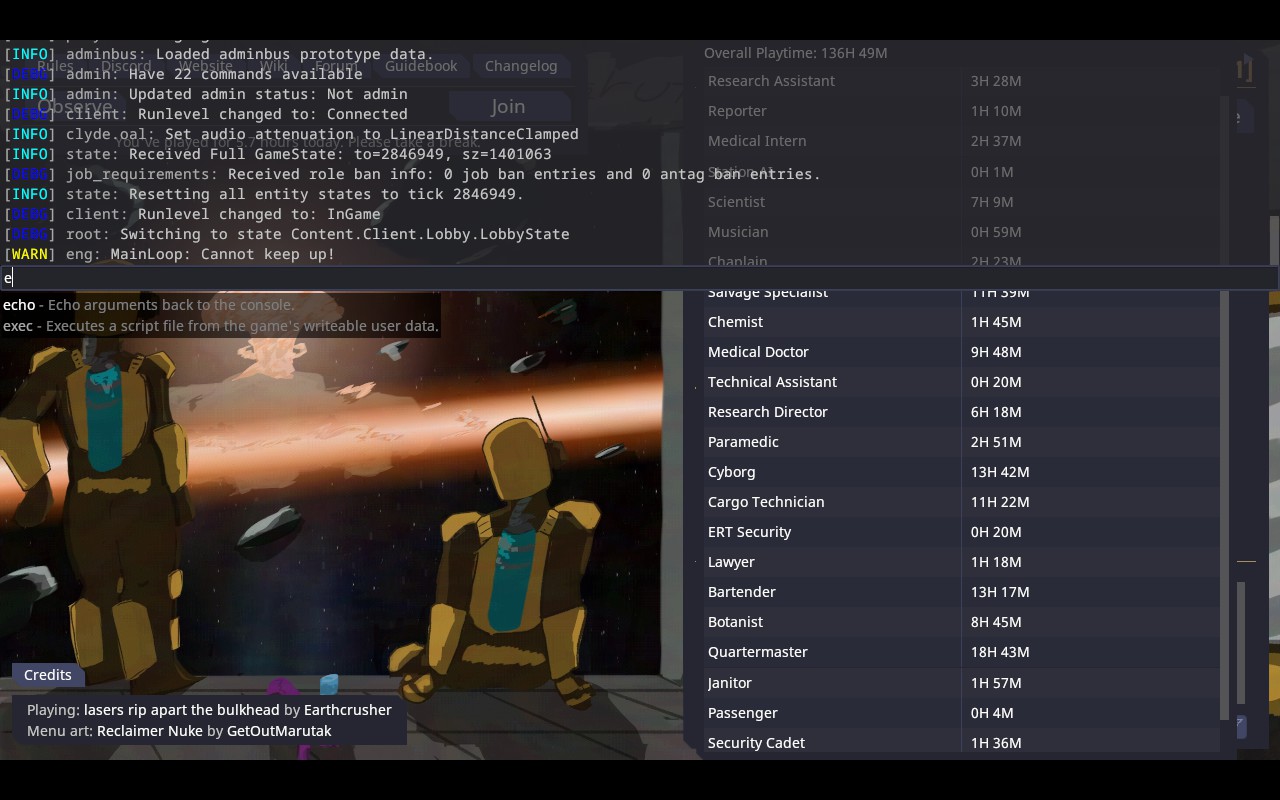Click the Overall Playtime header text

click(795, 53)
